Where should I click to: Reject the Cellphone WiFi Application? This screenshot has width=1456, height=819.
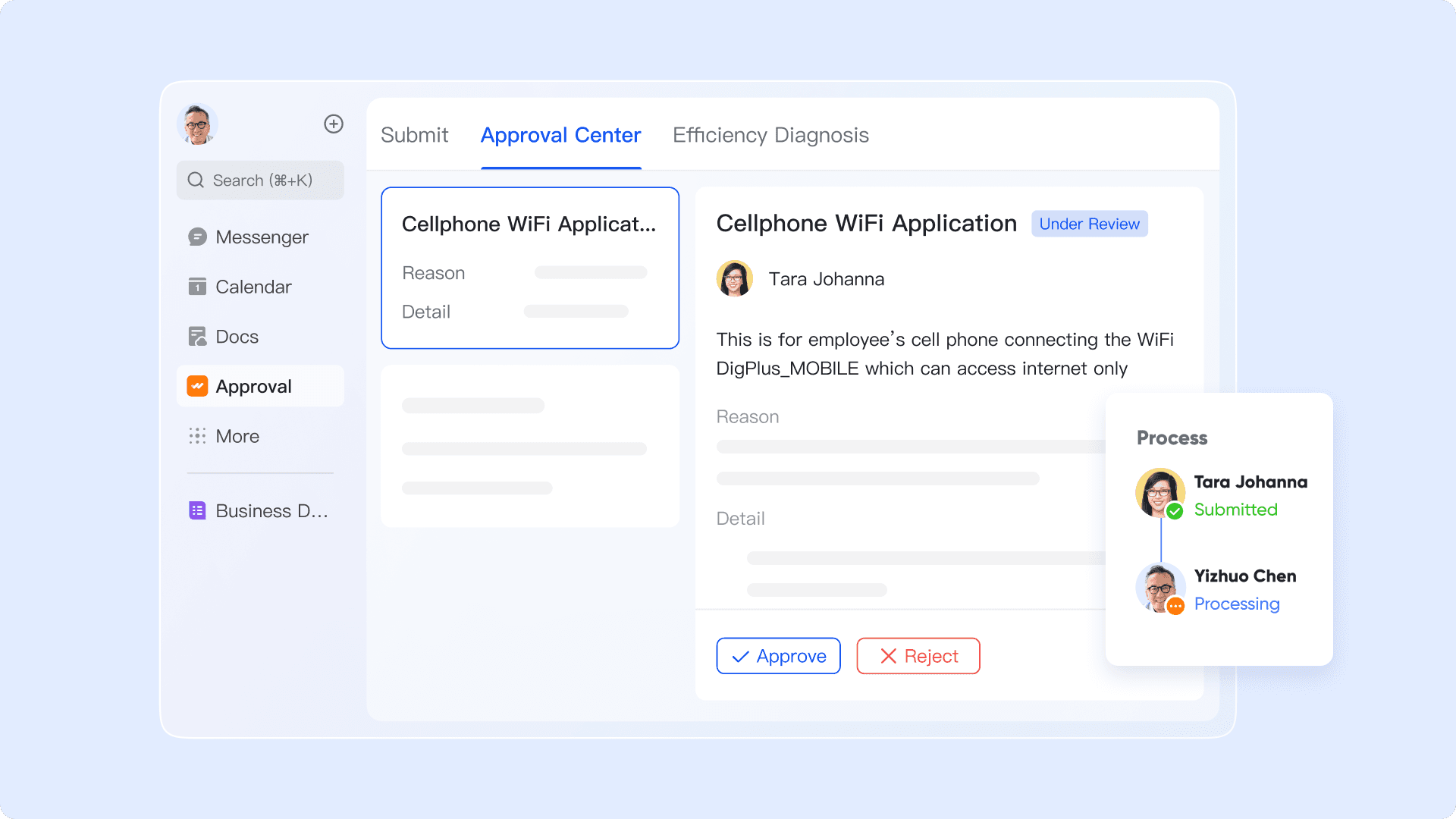[x=918, y=655]
